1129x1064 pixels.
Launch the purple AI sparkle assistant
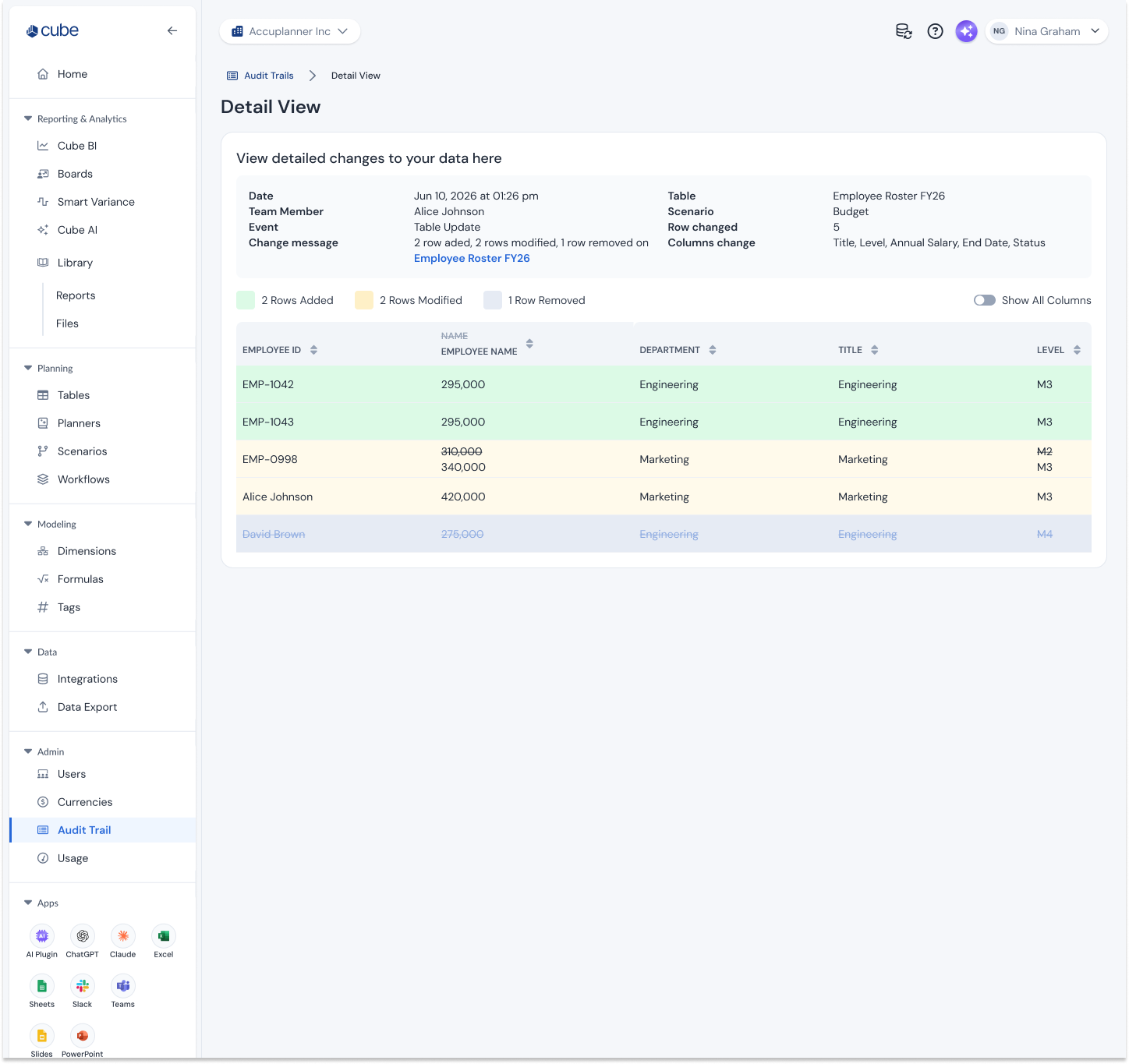point(966,31)
